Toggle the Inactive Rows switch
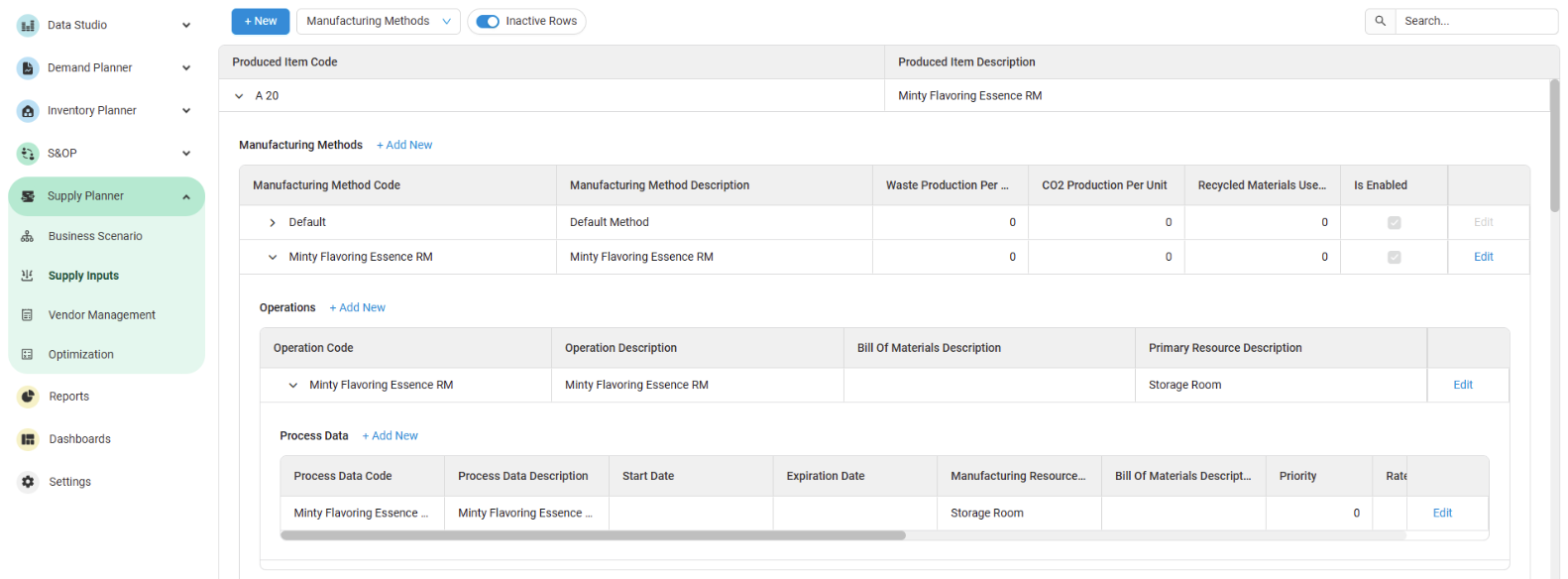This screenshot has width=1568, height=579. 488,22
